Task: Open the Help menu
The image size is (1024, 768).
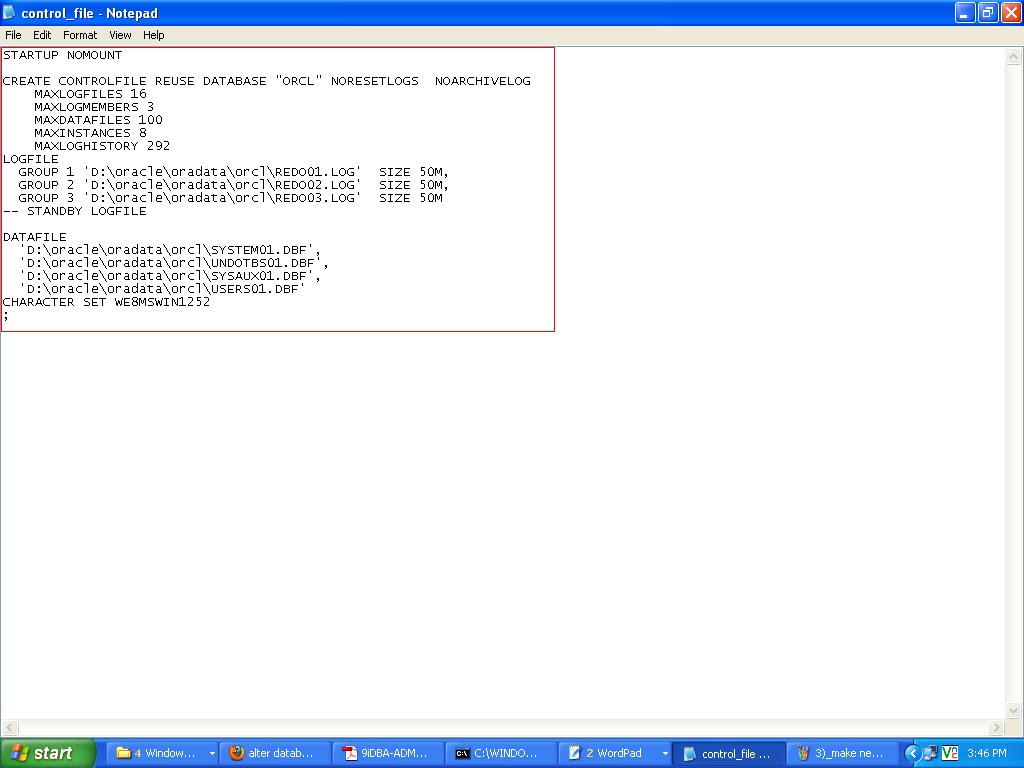Action: (x=153, y=34)
